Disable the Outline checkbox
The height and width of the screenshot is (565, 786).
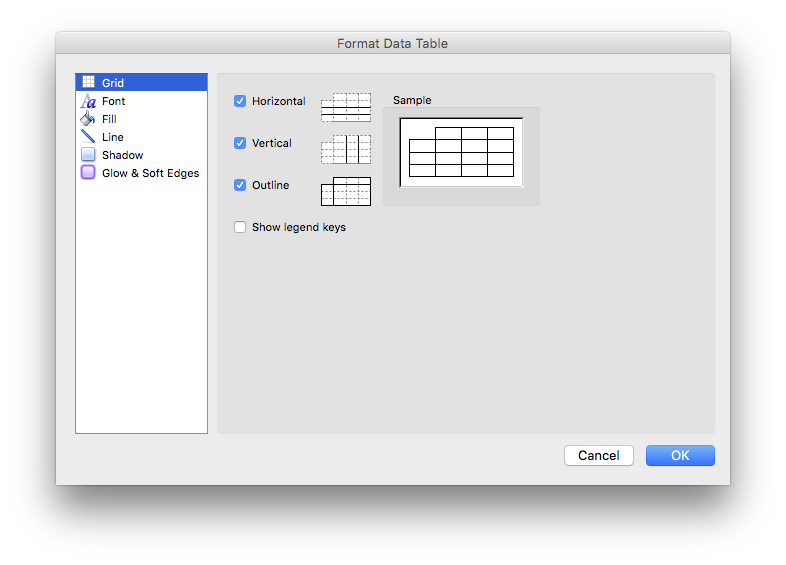[x=240, y=185]
